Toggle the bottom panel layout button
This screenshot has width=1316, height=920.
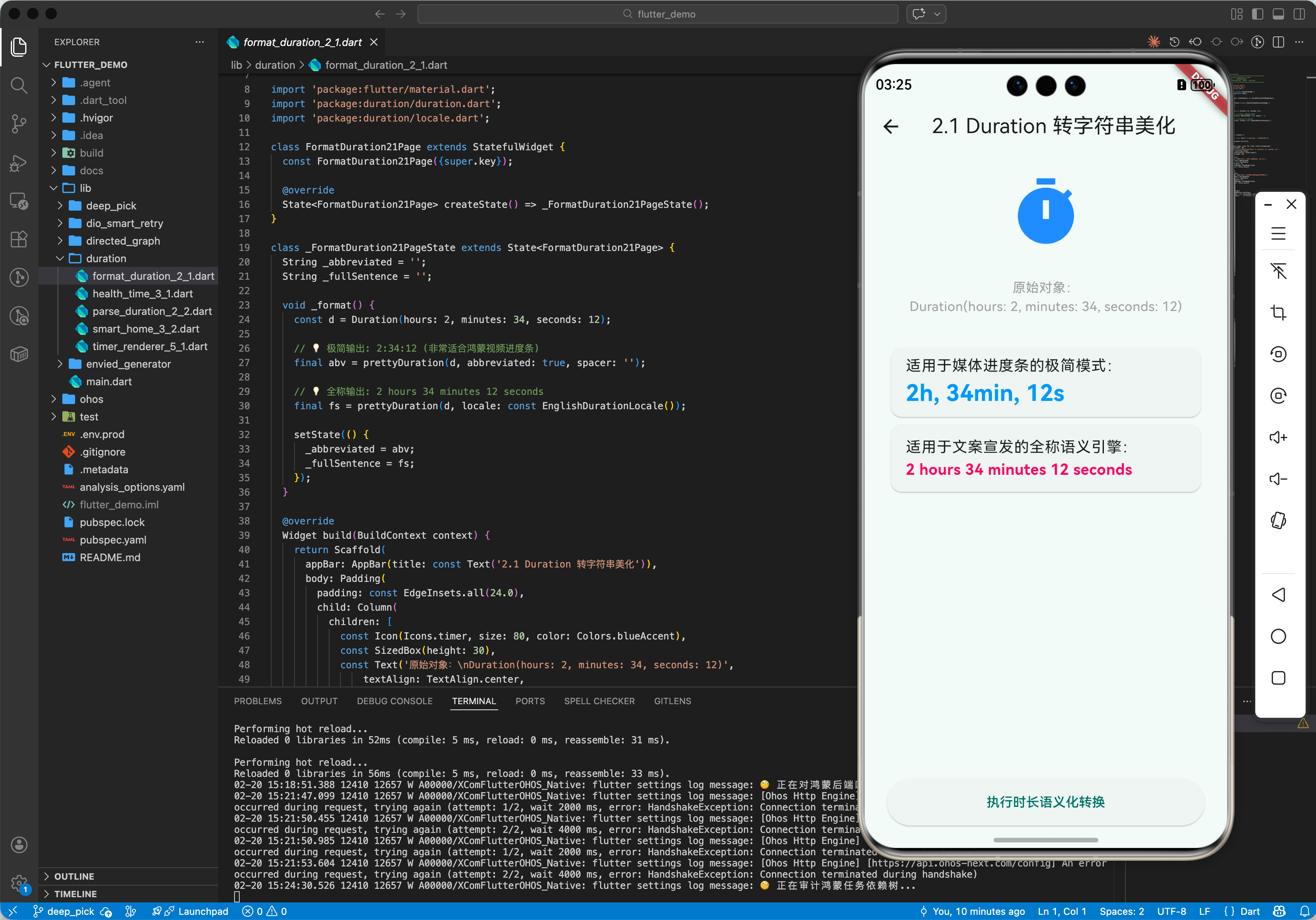[1278, 14]
